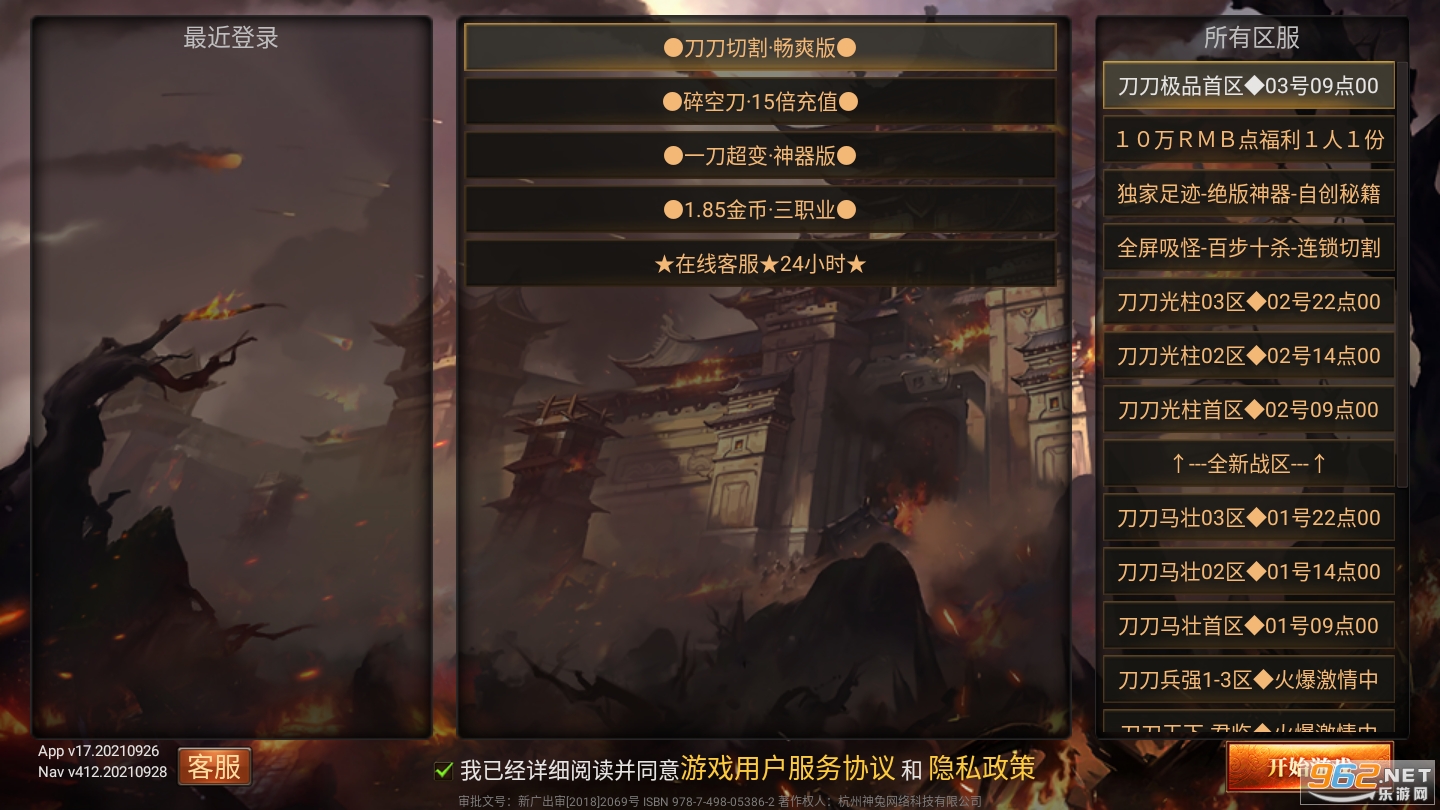Select the 刀刀切割·畅爽版 server group
The width and height of the screenshot is (1440, 810).
tap(760, 47)
